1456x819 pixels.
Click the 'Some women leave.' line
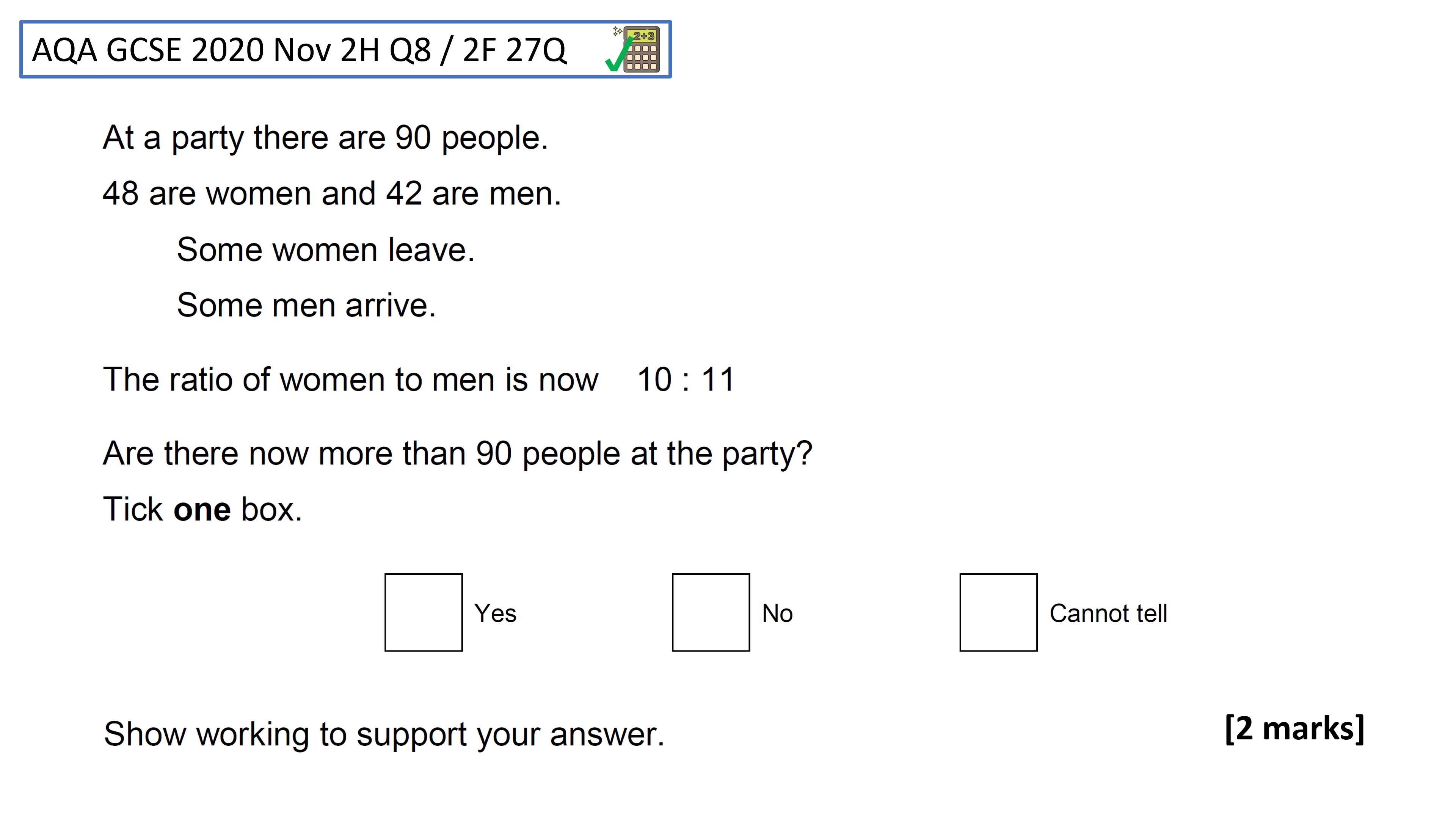point(326,250)
